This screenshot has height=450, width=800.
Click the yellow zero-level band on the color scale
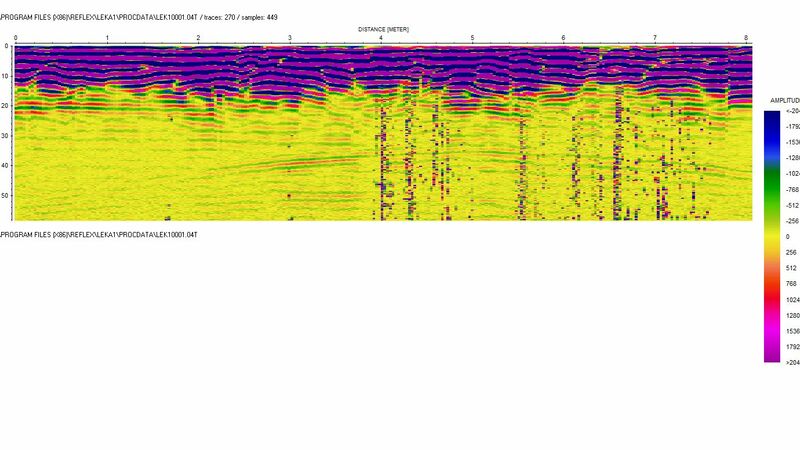point(773,236)
